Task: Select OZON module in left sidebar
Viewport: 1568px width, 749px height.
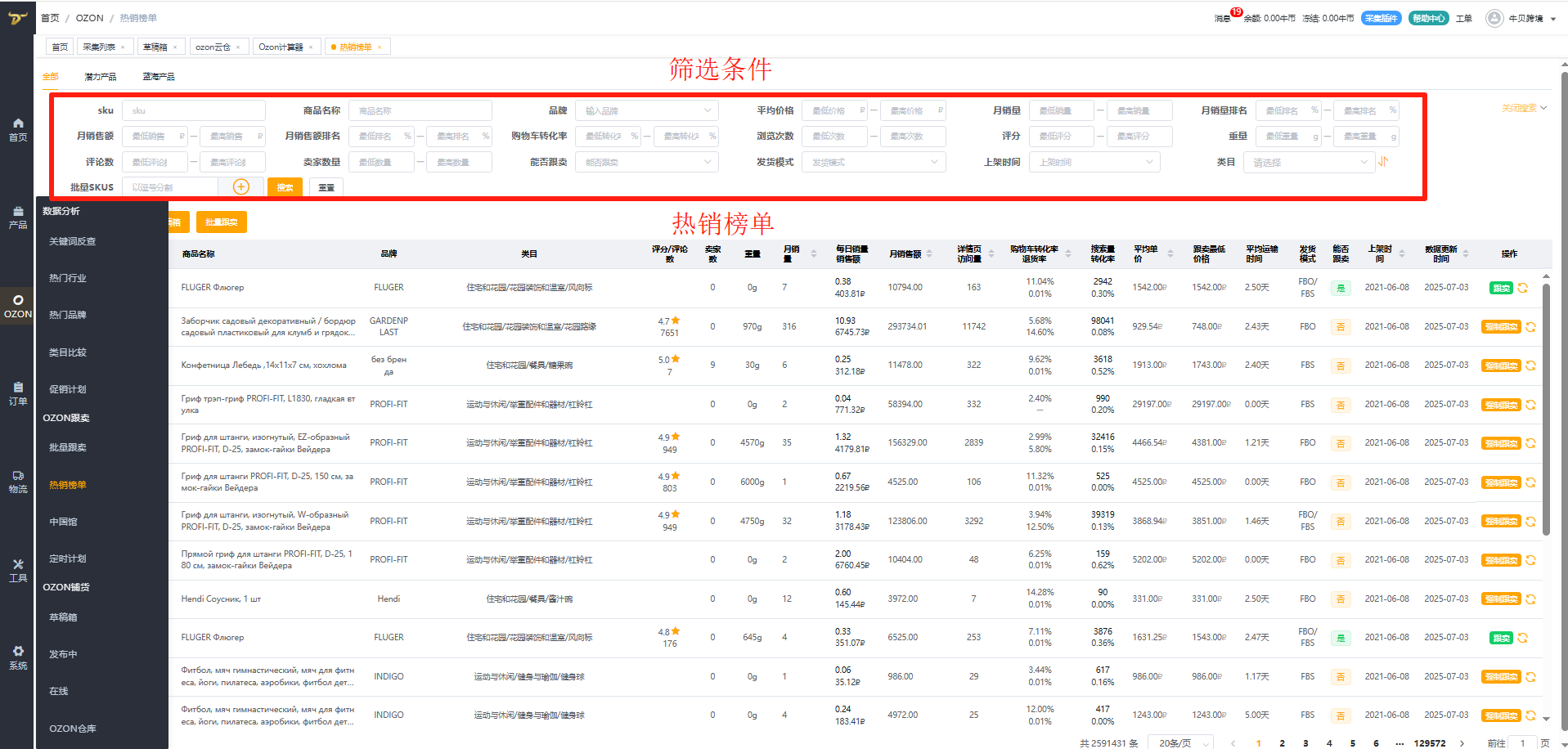Action: [17, 306]
